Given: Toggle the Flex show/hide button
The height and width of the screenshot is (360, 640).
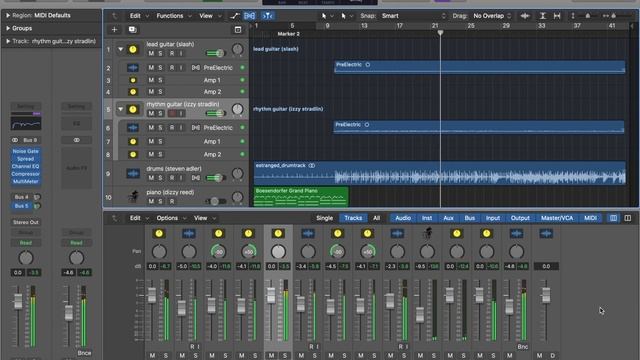Looking at the screenshot, I should click(249, 16).
